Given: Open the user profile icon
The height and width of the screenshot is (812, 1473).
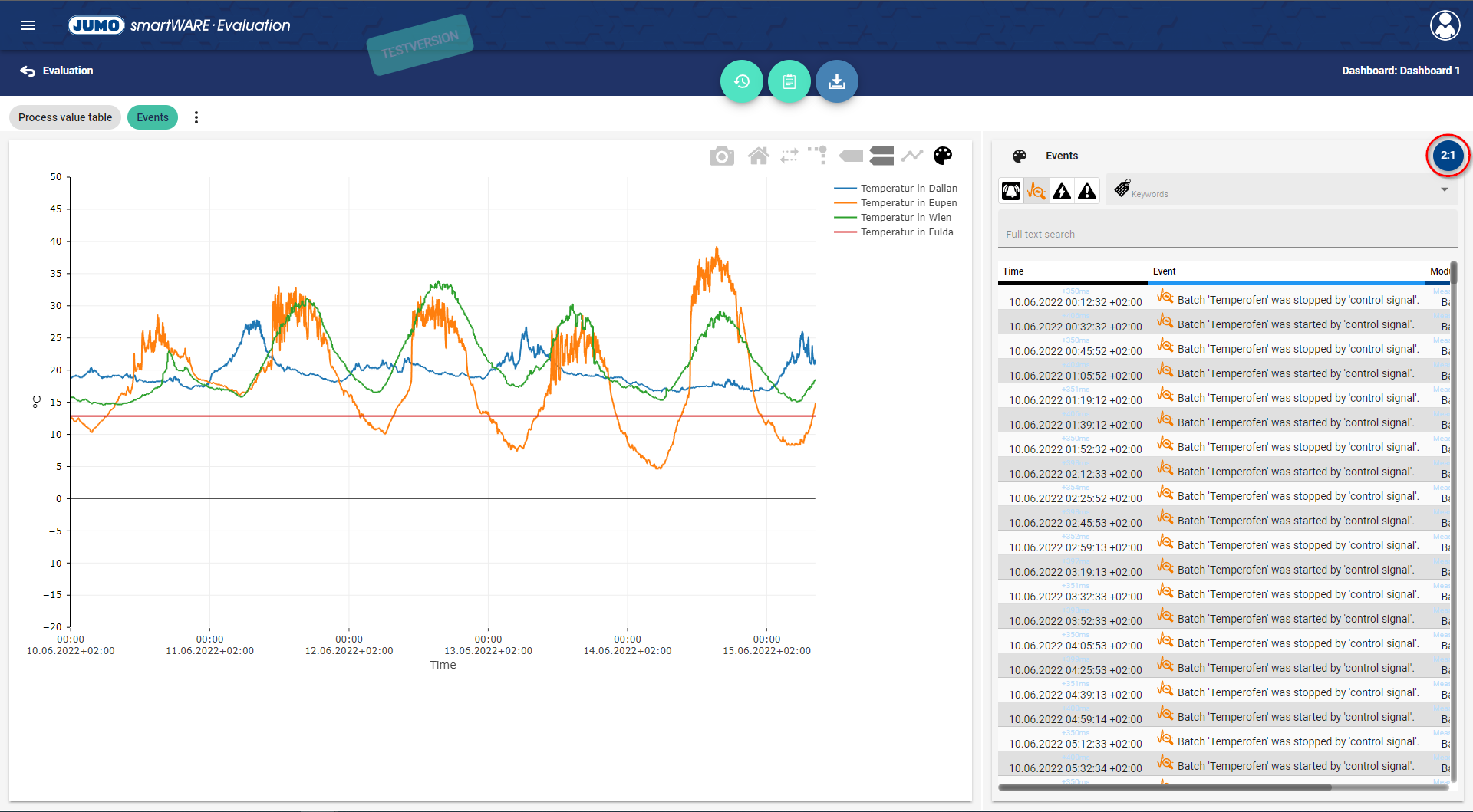Looking at the screenshot, I should tap(1445, 25).
